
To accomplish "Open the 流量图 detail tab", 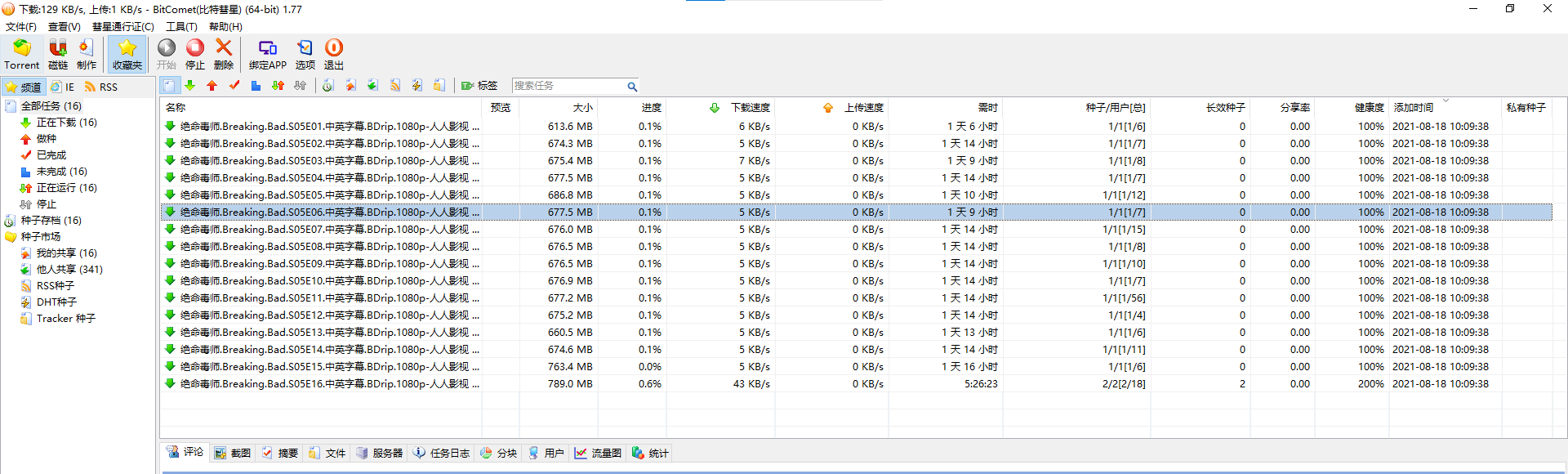I will 598,454.
